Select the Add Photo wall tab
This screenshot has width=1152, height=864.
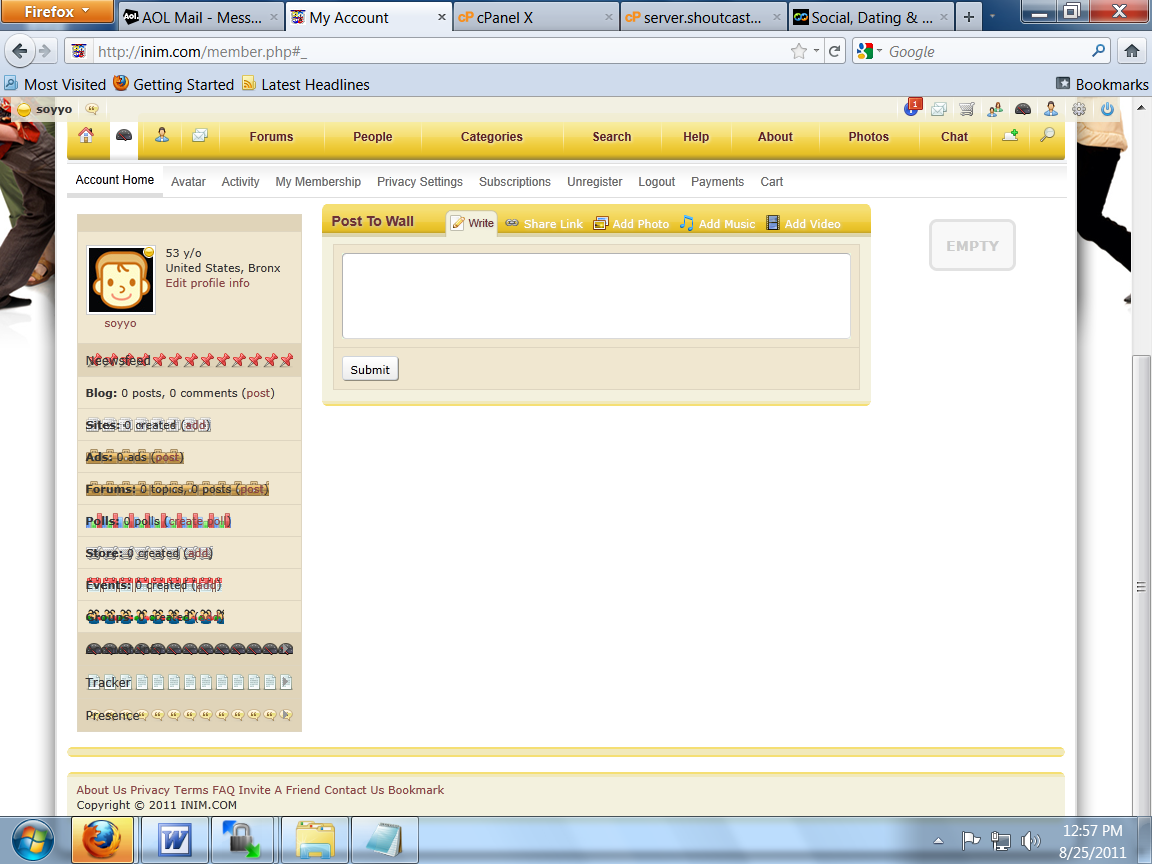point(631,224)
